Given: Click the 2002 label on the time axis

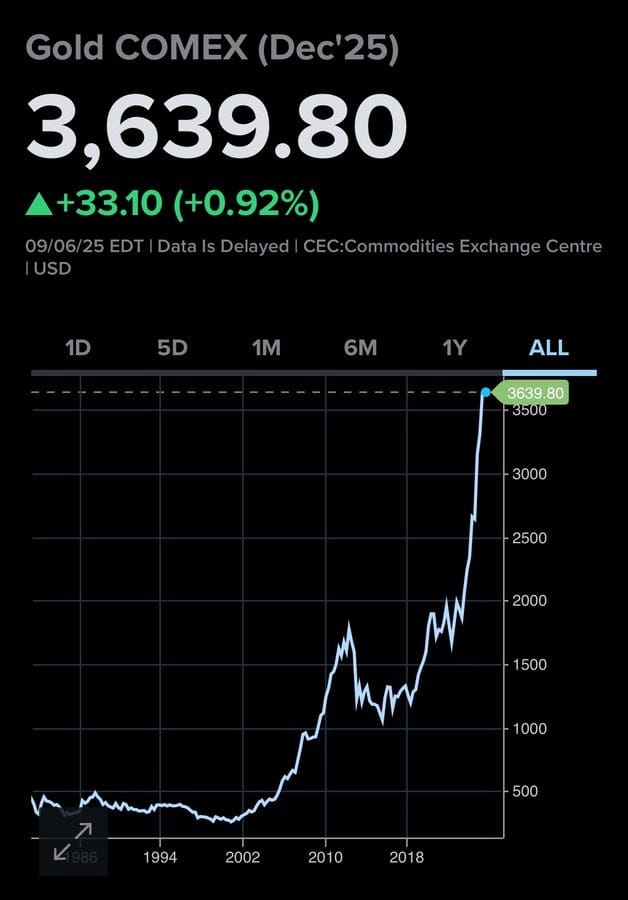Looking at the screenshot, I should 243,857.
